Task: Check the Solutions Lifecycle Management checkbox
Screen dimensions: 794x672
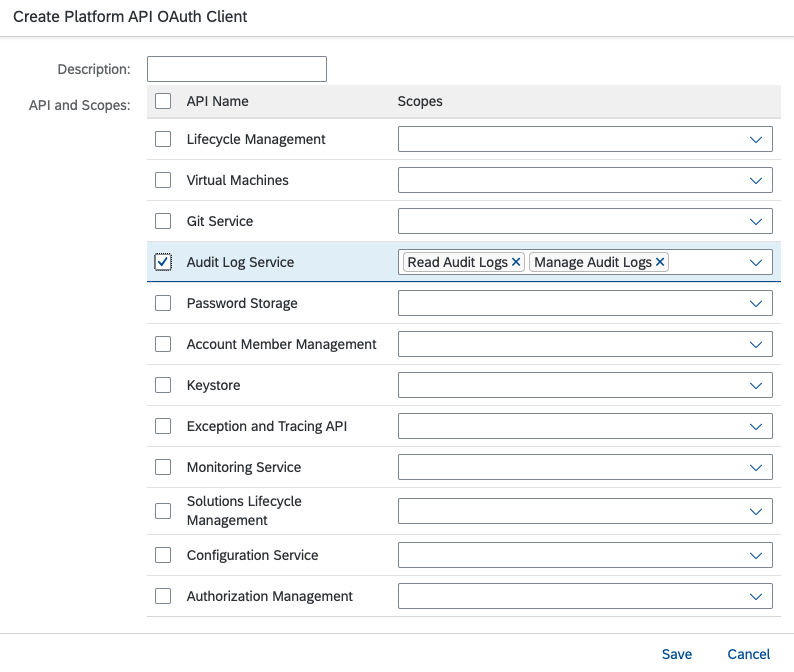Action: pyautogui.click(x=163, y=511)
